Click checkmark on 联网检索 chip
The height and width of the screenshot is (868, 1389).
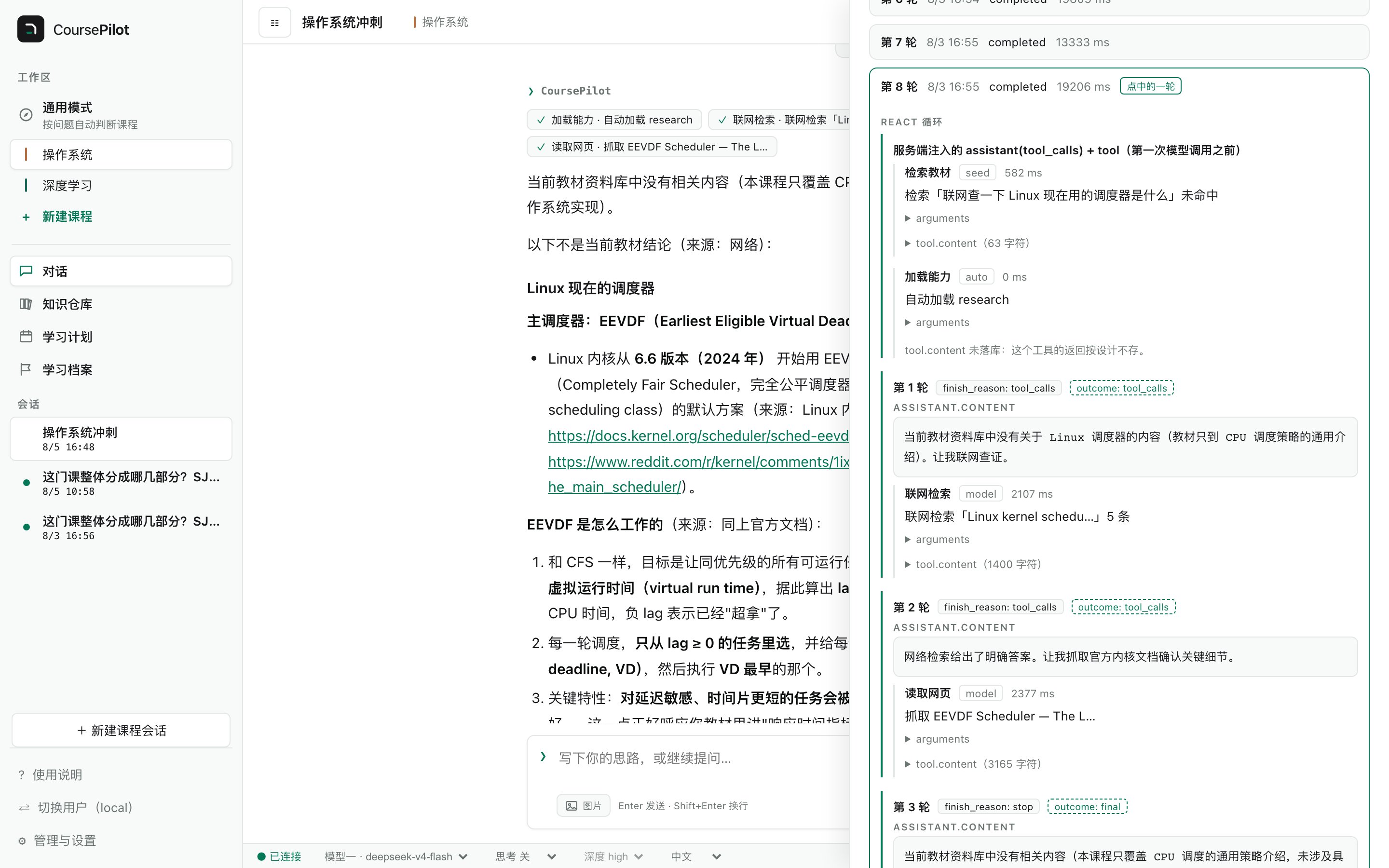tap(722, 120)
